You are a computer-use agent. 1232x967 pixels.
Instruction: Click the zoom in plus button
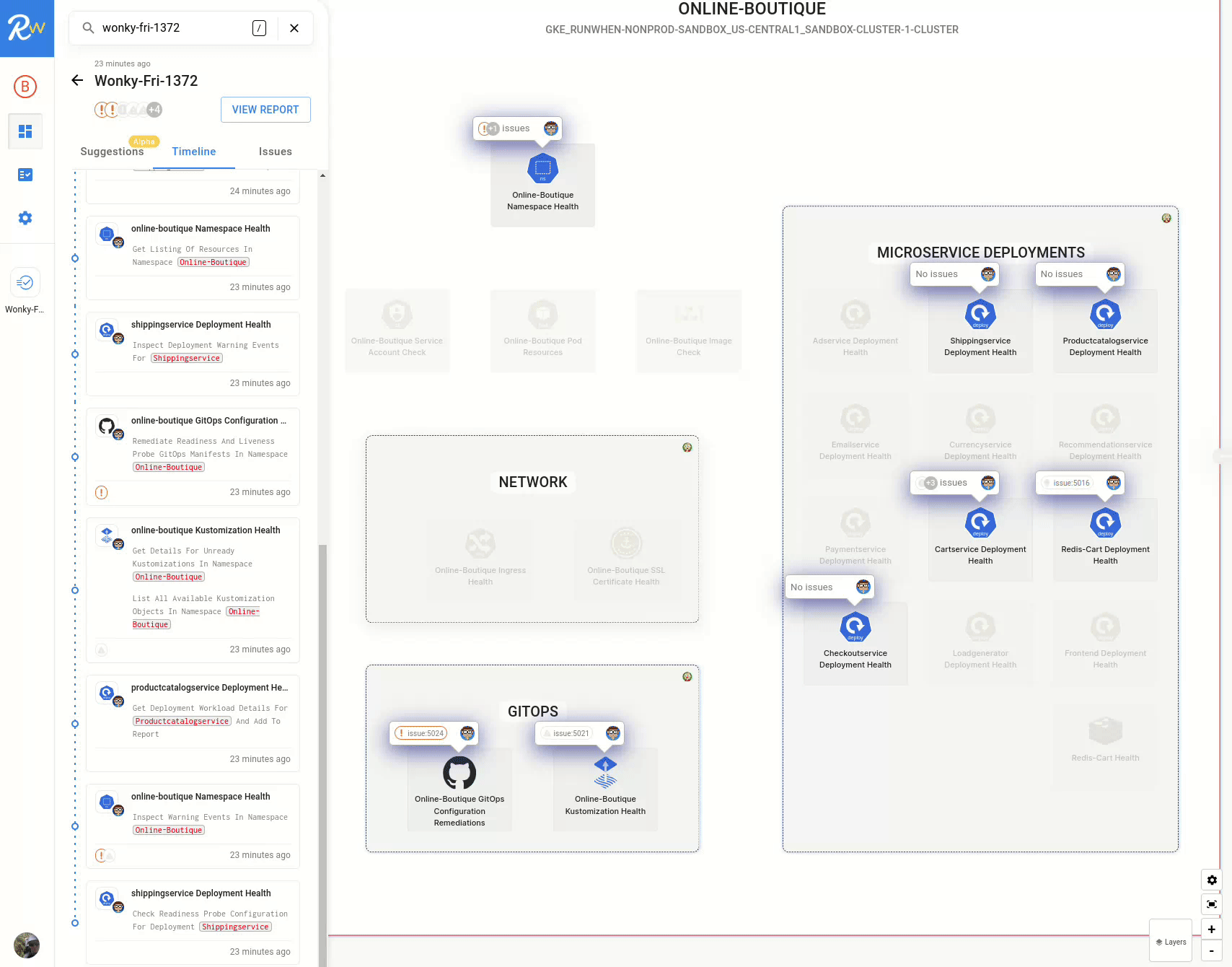[1212, 929]
